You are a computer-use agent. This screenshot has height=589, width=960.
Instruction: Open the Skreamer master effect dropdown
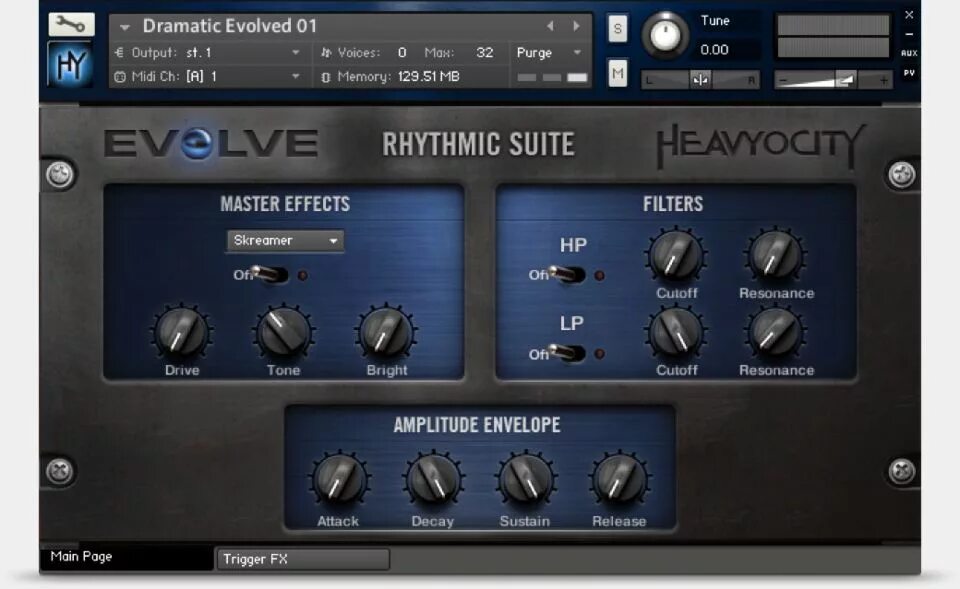click(x=285, y=241)
